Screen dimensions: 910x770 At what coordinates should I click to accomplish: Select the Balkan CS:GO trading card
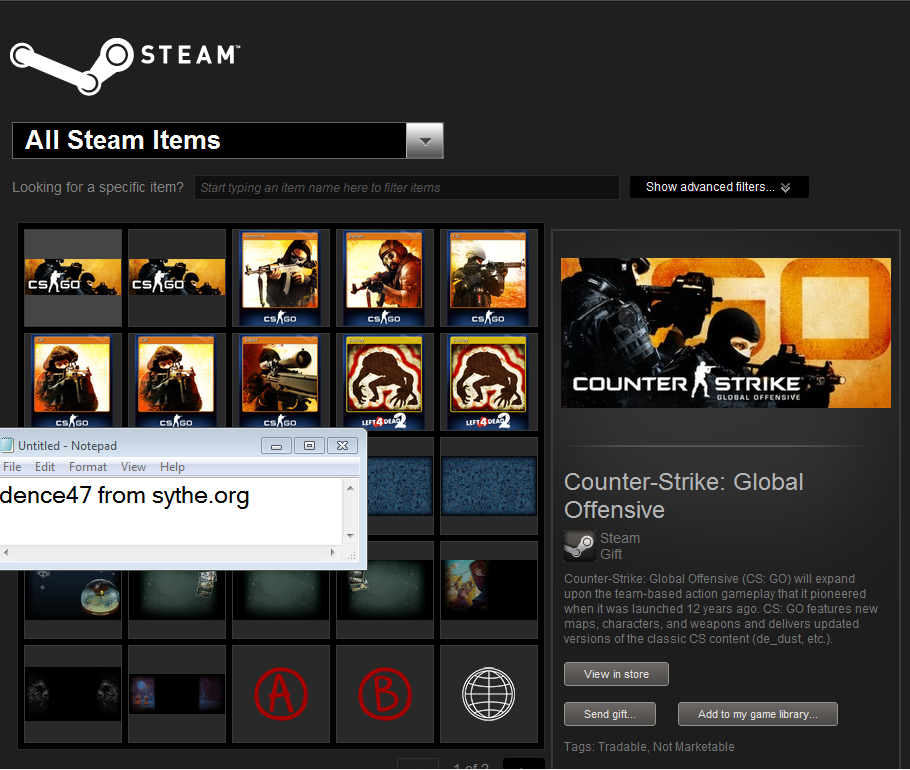[x=385, y=277]
